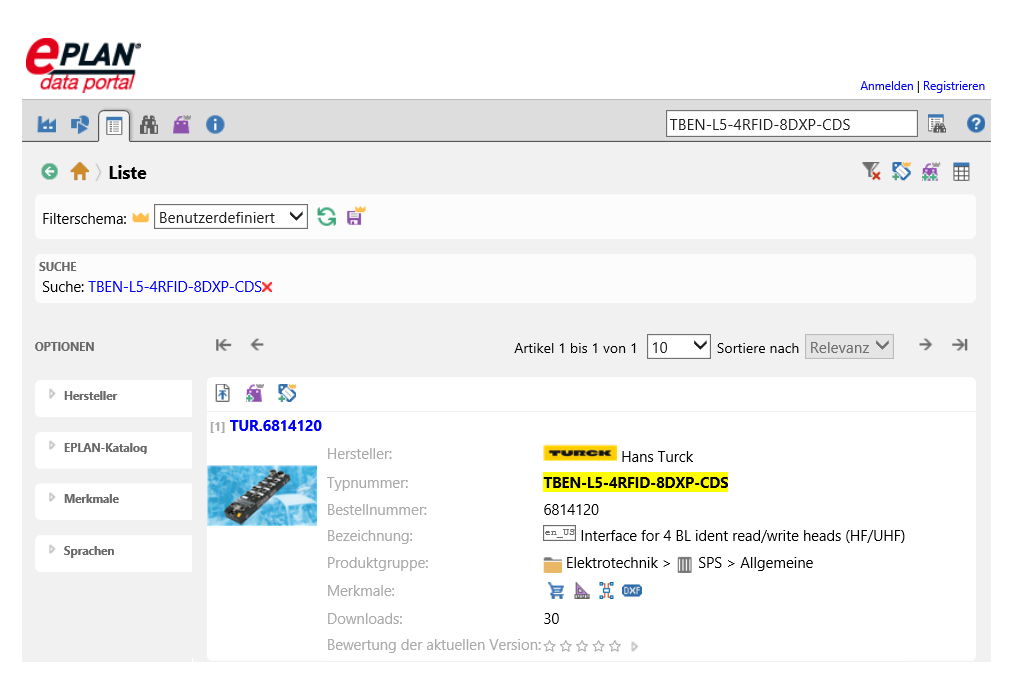Clear all filters funnel icon
The height and width of the screenshot is (678, 1018).
[x=871, y=171]
